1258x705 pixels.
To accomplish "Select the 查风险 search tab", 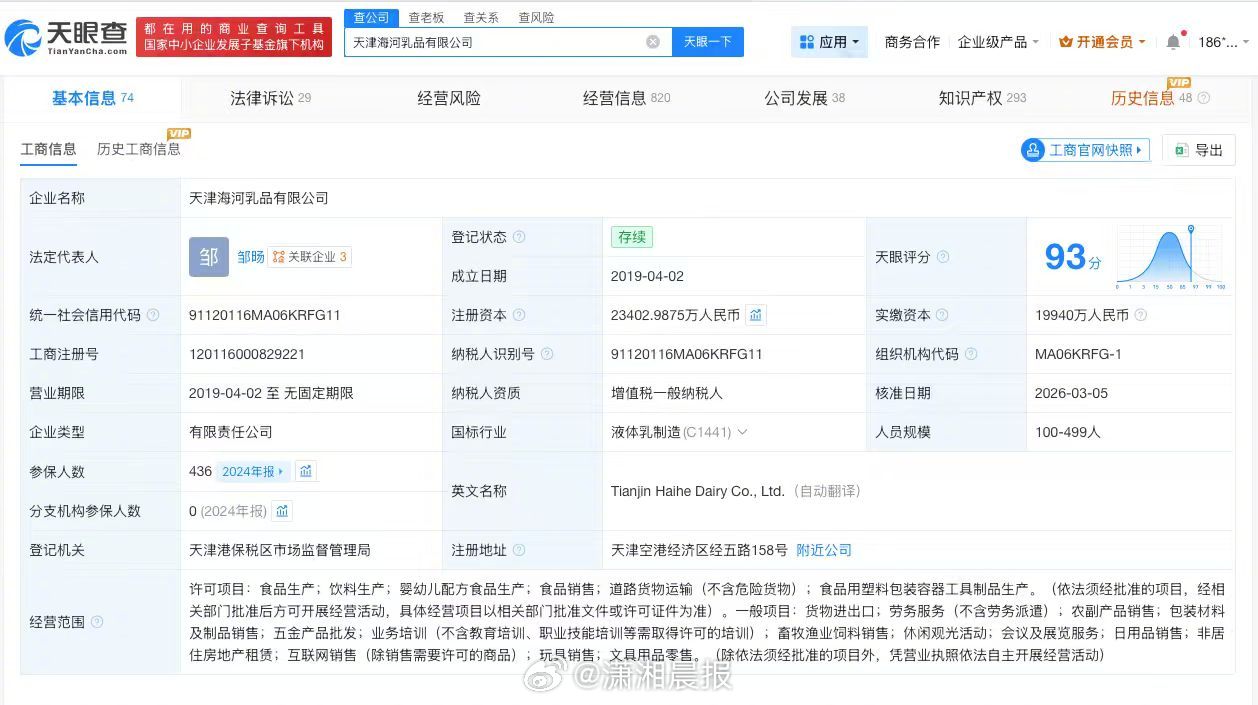I will (x=536, y=18).
